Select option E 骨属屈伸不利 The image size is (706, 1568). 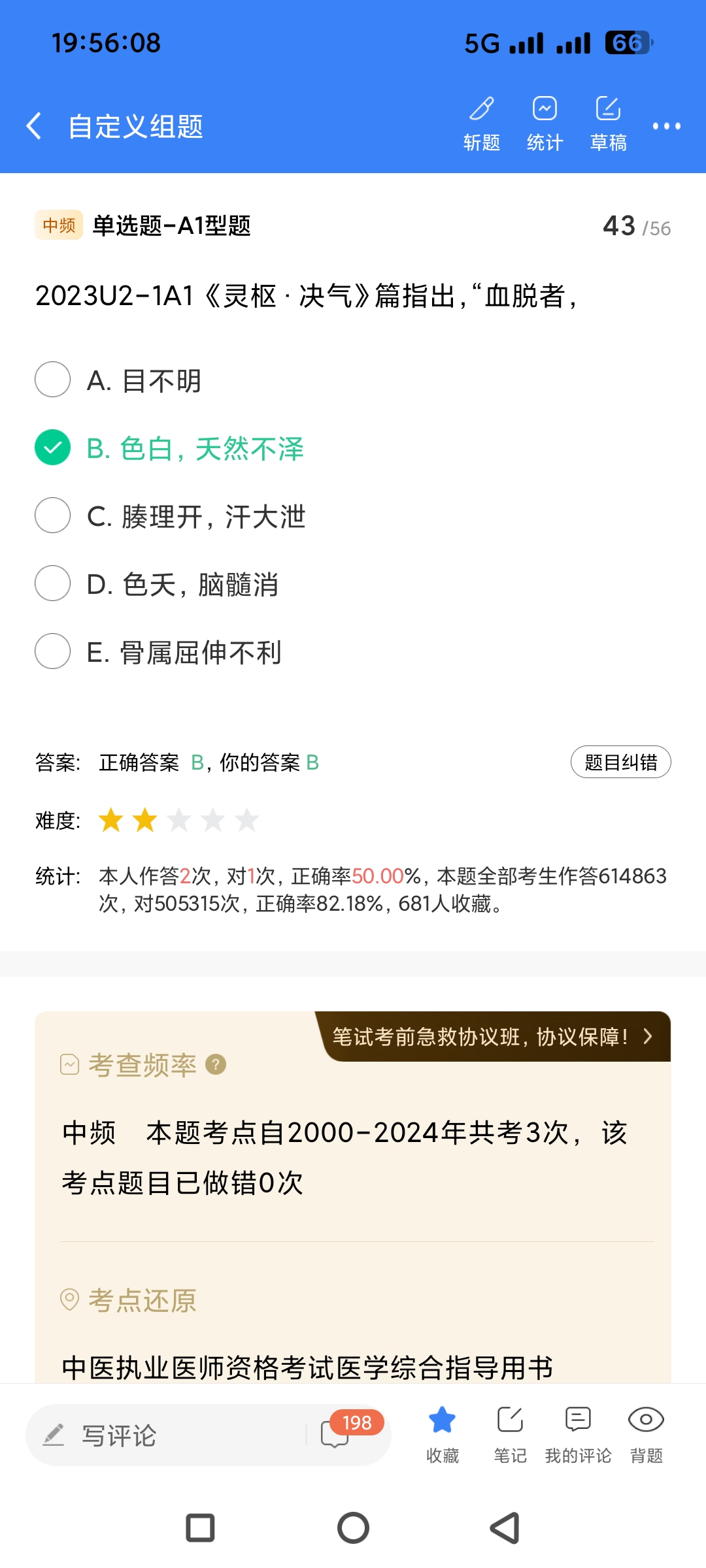[x=53, y=651]
